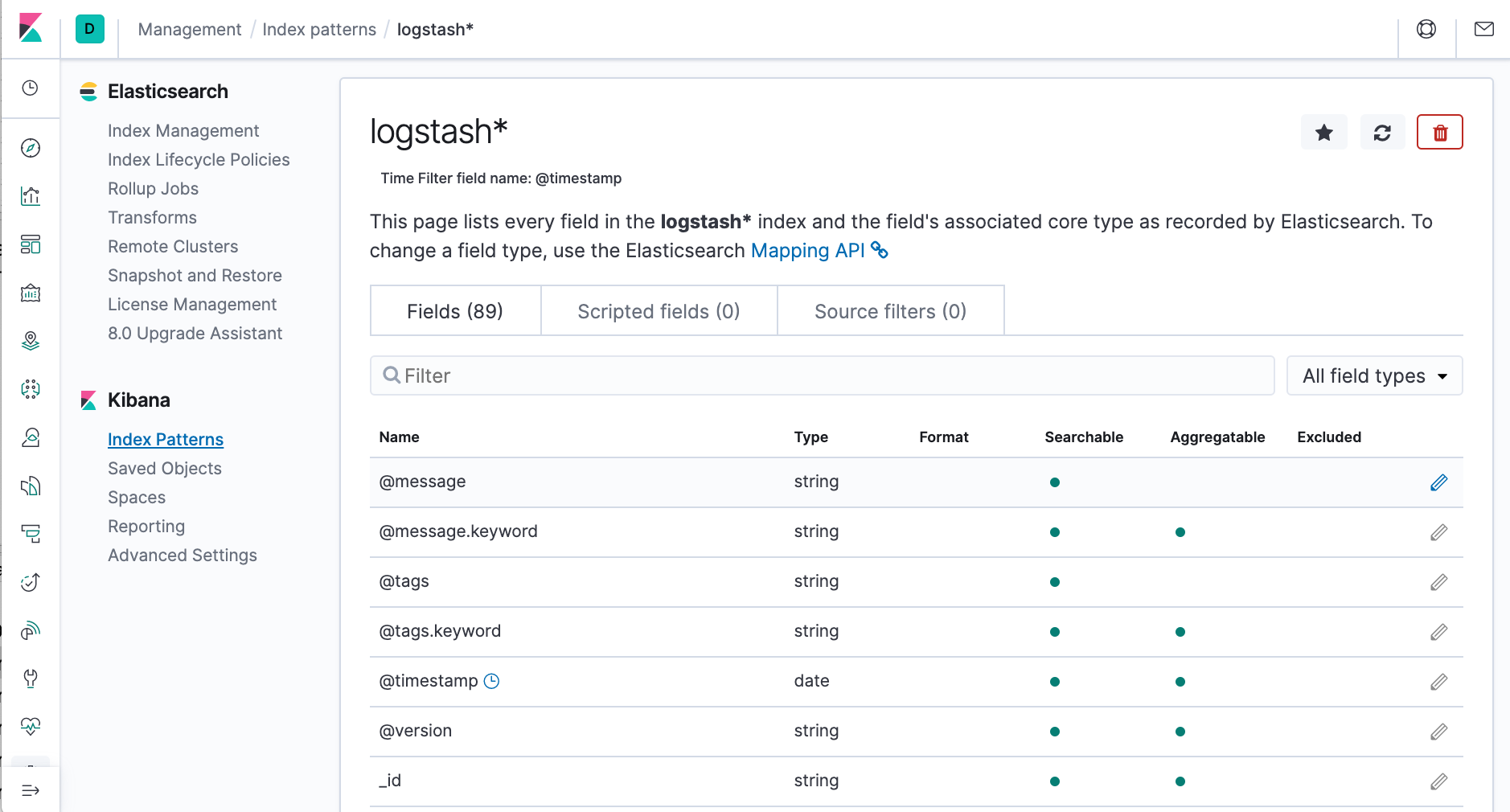Open Recently viewed clock icon
Image resolution: width=1510 pixels, height=812 pixels.
point(31,88)
